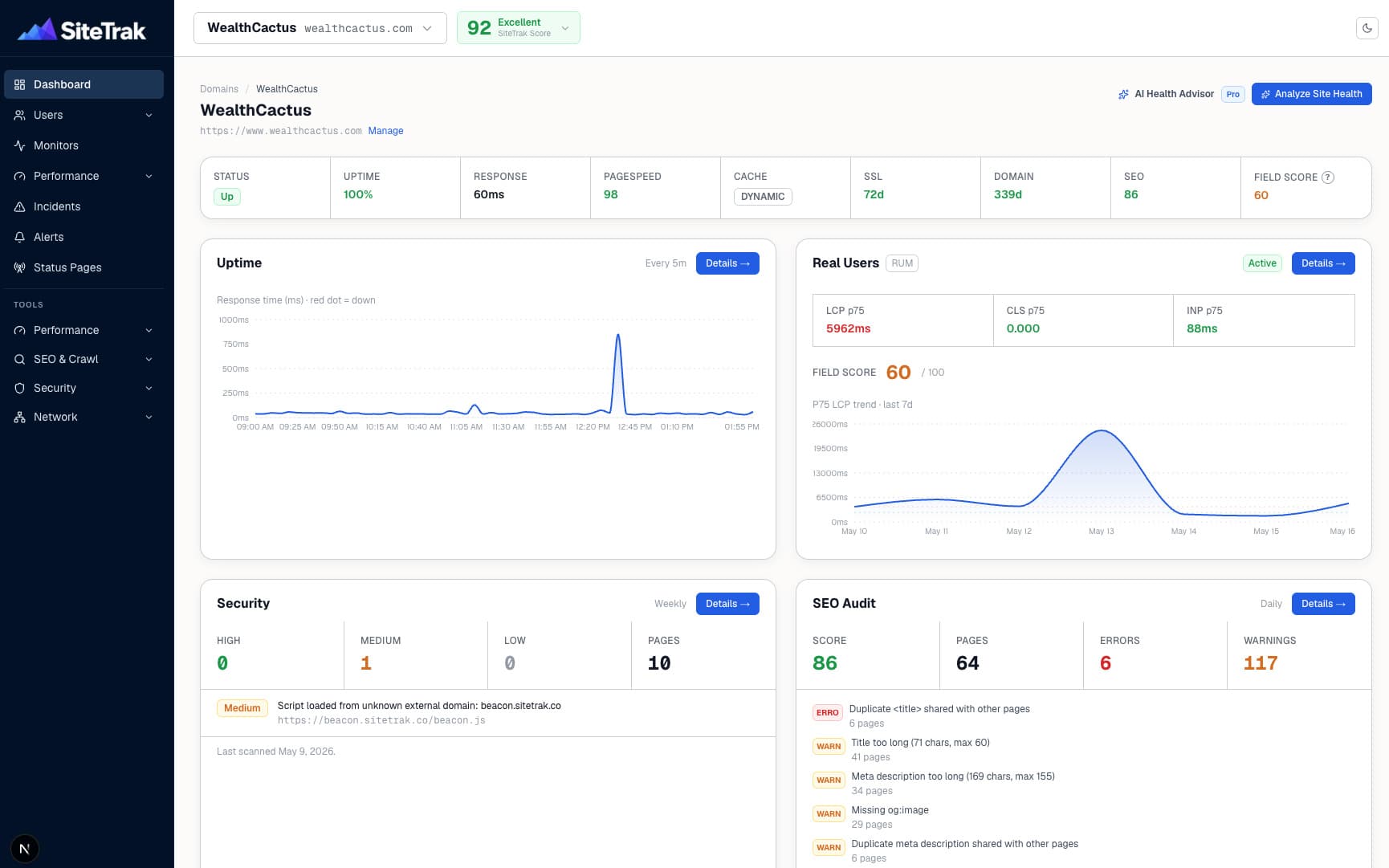Open SEO Audit Details button
1389x868 pixels.
tap(1323, 604)
